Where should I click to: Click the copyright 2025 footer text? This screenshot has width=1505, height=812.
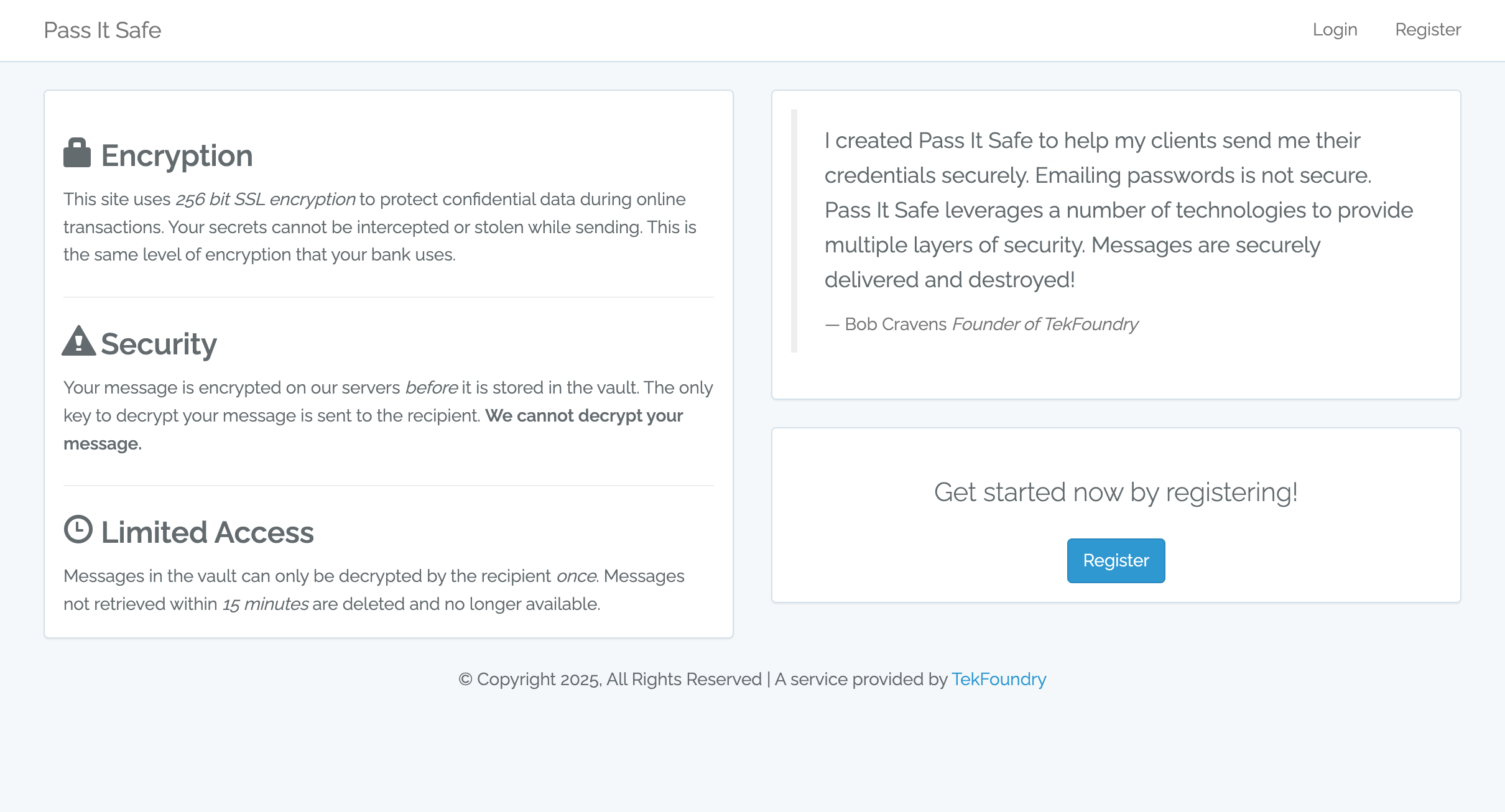click(x=609, y=679)
